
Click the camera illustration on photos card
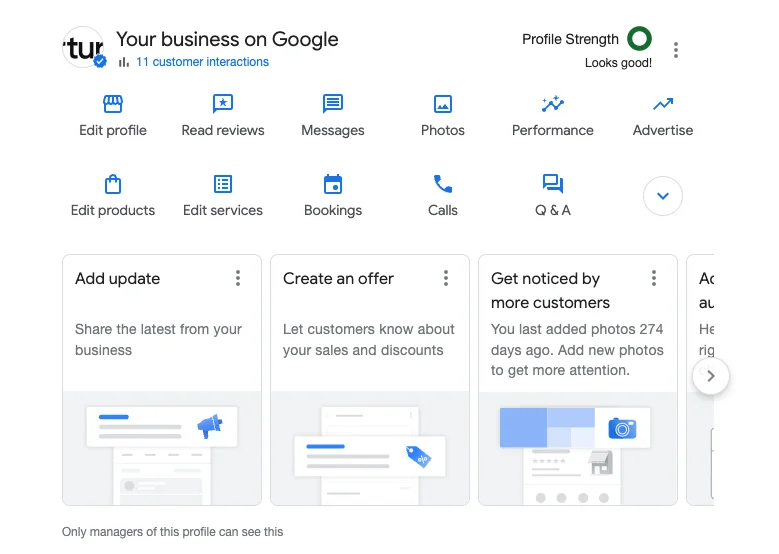click(x=622, y=428)
